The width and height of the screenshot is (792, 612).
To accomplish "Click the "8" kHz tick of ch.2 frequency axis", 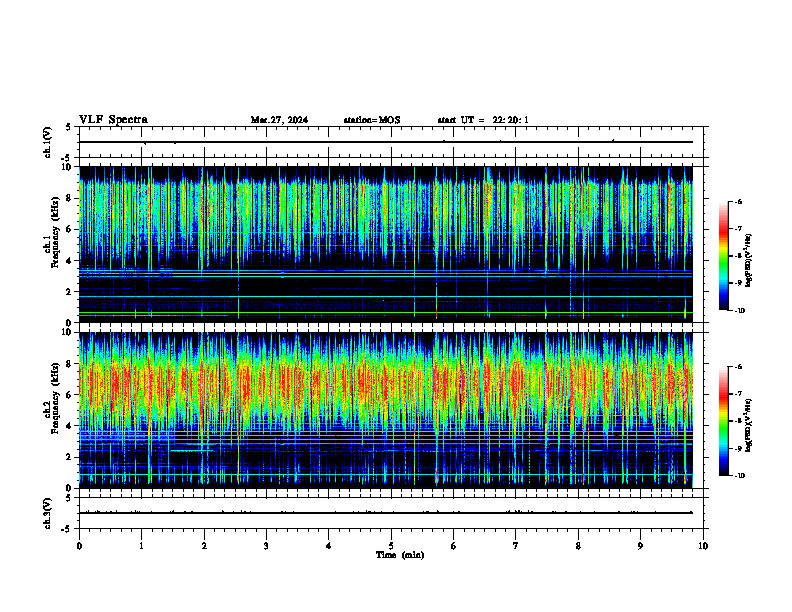I will click(70, 364).
